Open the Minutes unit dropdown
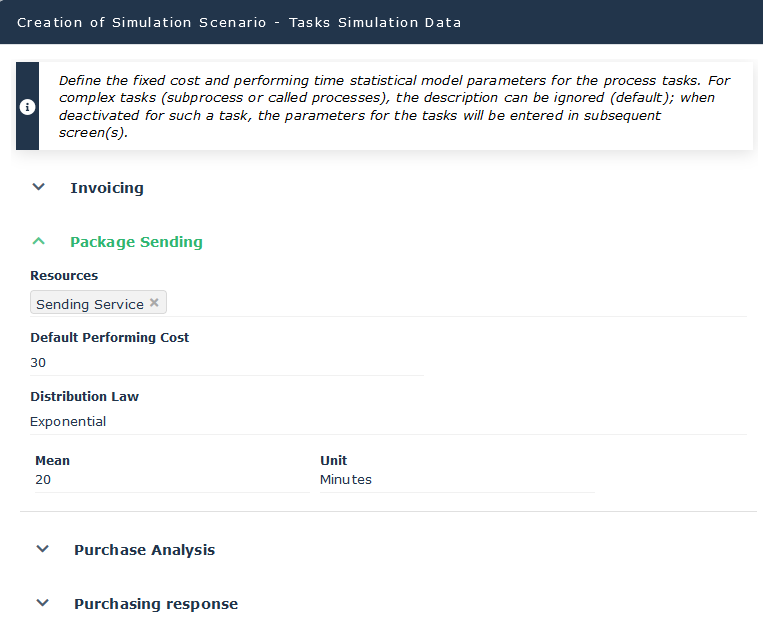 (456, 480)
